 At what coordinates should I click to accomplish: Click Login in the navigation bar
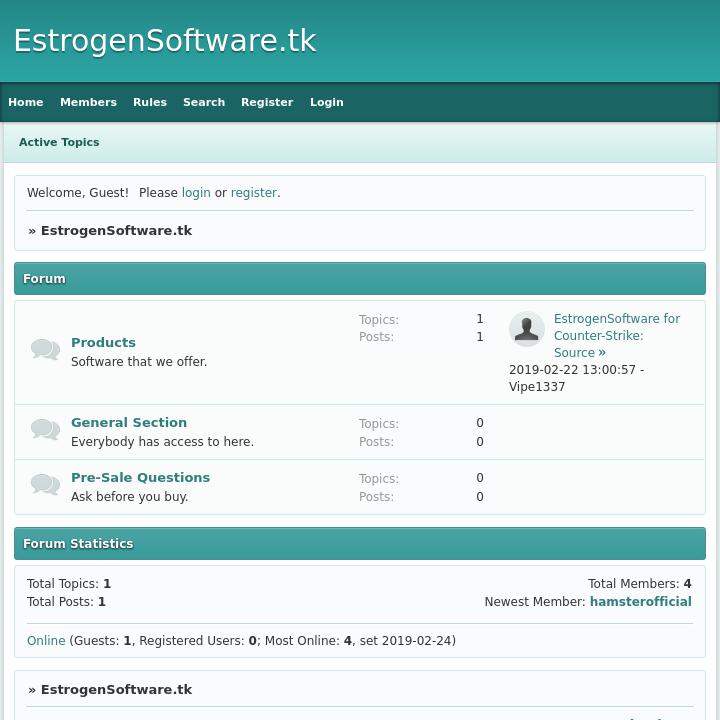coord(326,102)
